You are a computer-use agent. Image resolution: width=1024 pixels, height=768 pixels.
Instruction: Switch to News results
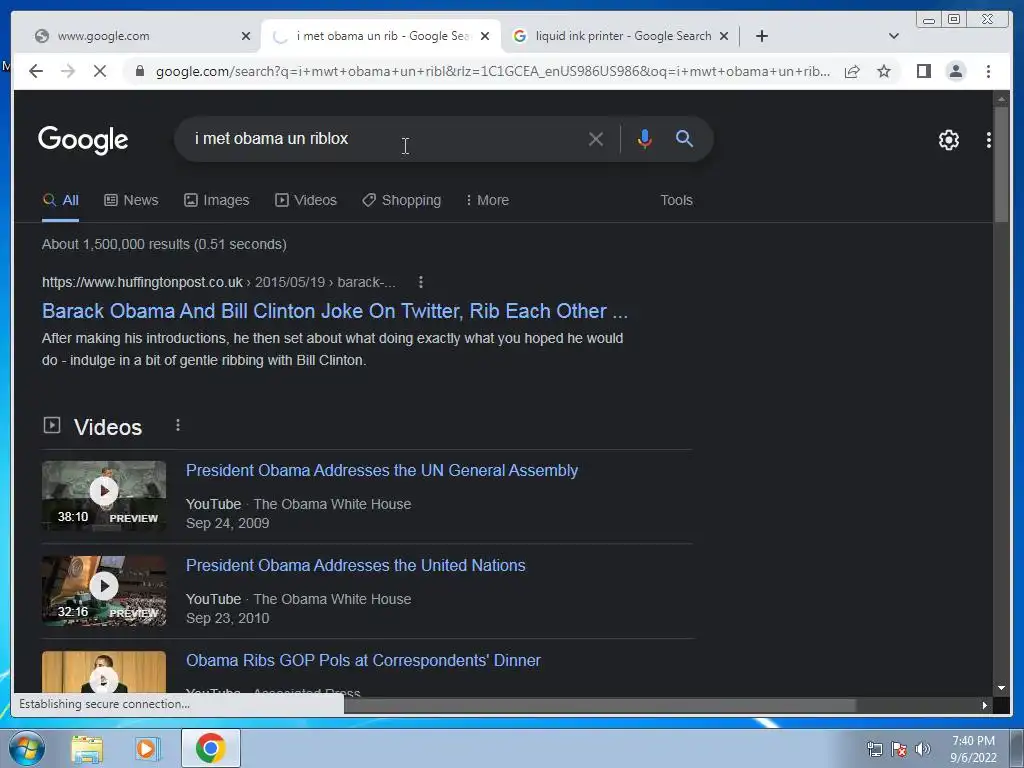pyautogui.click(x=131, y=200)
